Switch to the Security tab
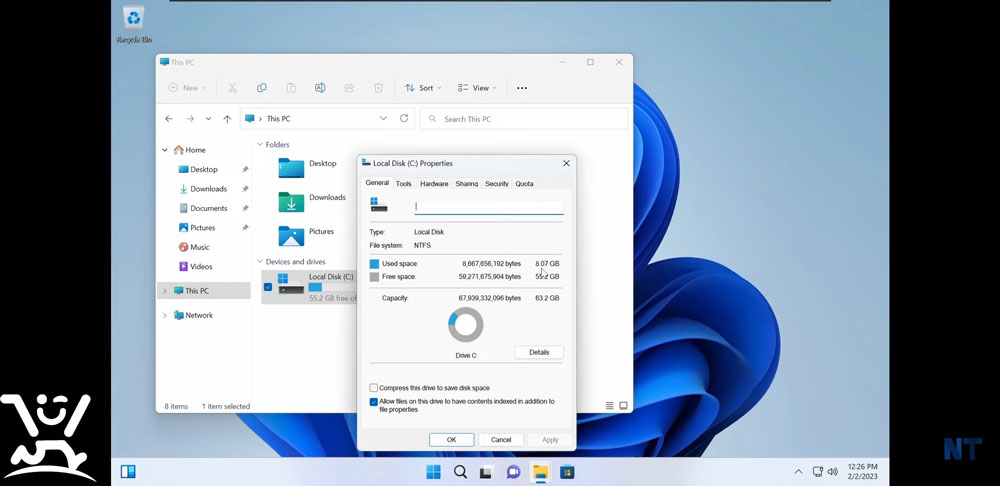This screenshot has width=1000, height=486. (x=497, y=184)
